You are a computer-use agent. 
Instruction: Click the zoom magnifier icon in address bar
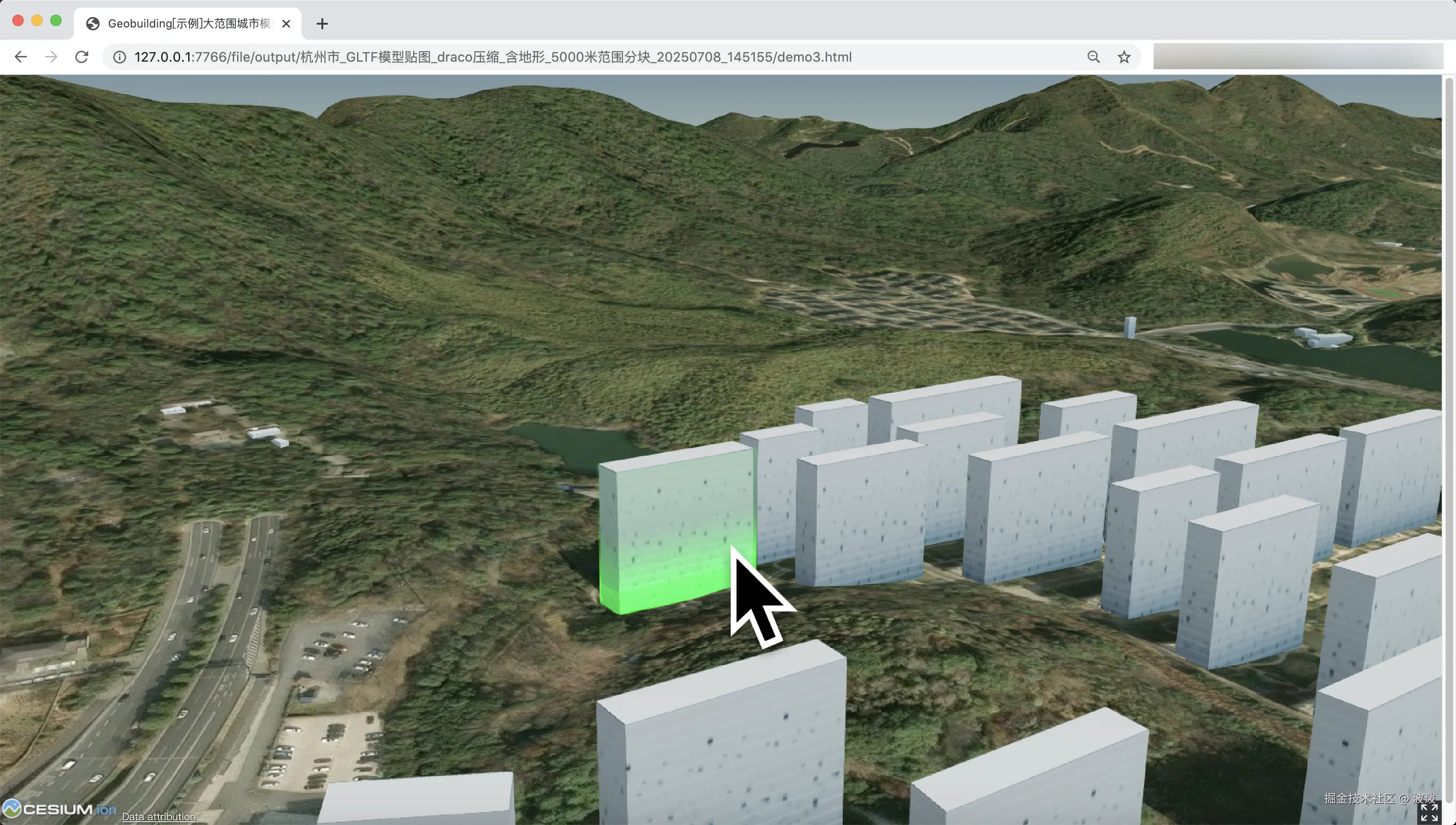coord(1093,57)
